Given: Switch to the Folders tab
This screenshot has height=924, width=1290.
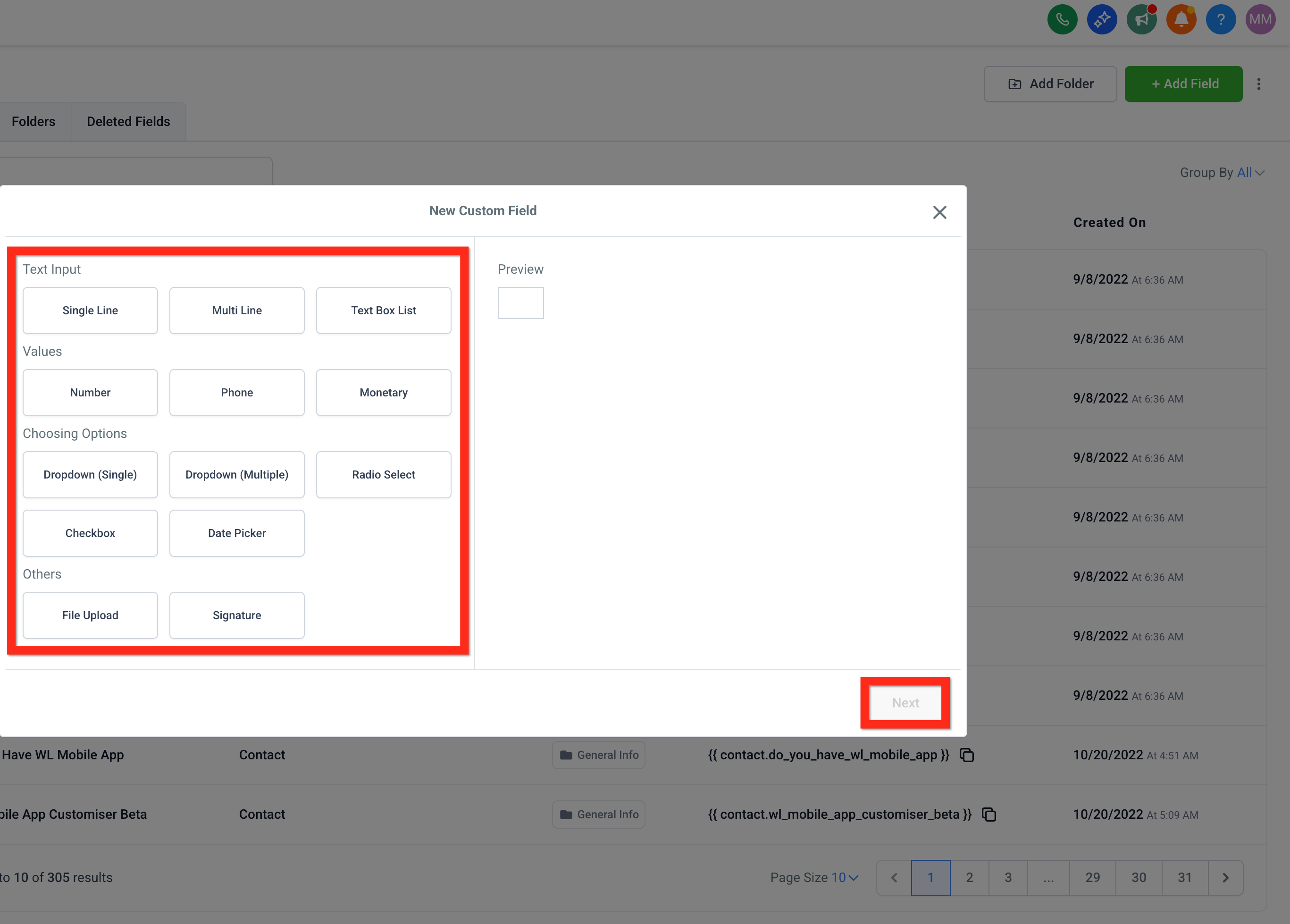Looking at the screenshot, I should click(34, 121).
